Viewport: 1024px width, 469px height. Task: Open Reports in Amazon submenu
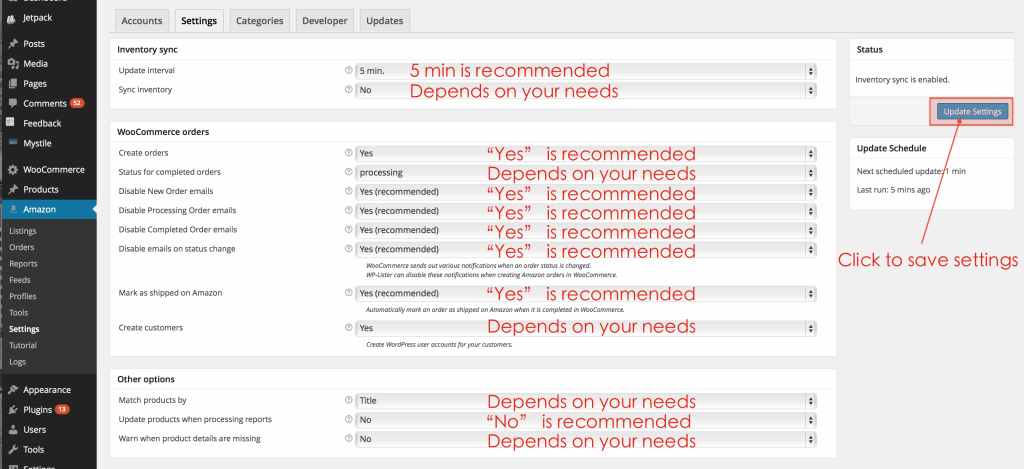point(24,264)
